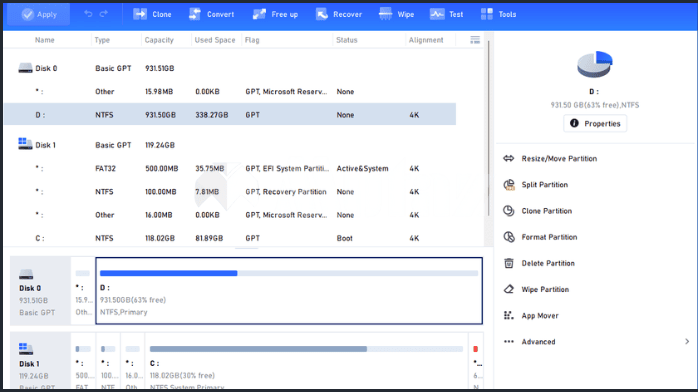Screen dimensions: 698x392
Task: Click the 81.89GB used space cell
Action: point(209,238)
